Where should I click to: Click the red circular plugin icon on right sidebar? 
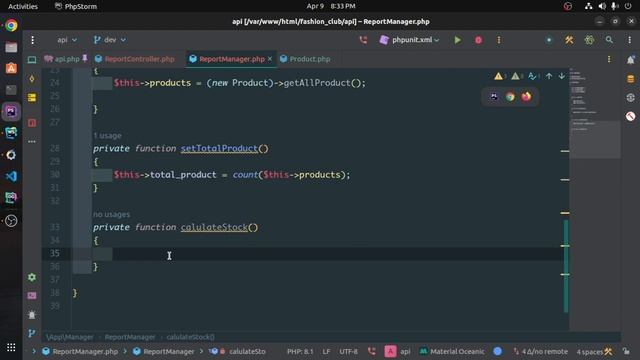(x=631, y=116)
